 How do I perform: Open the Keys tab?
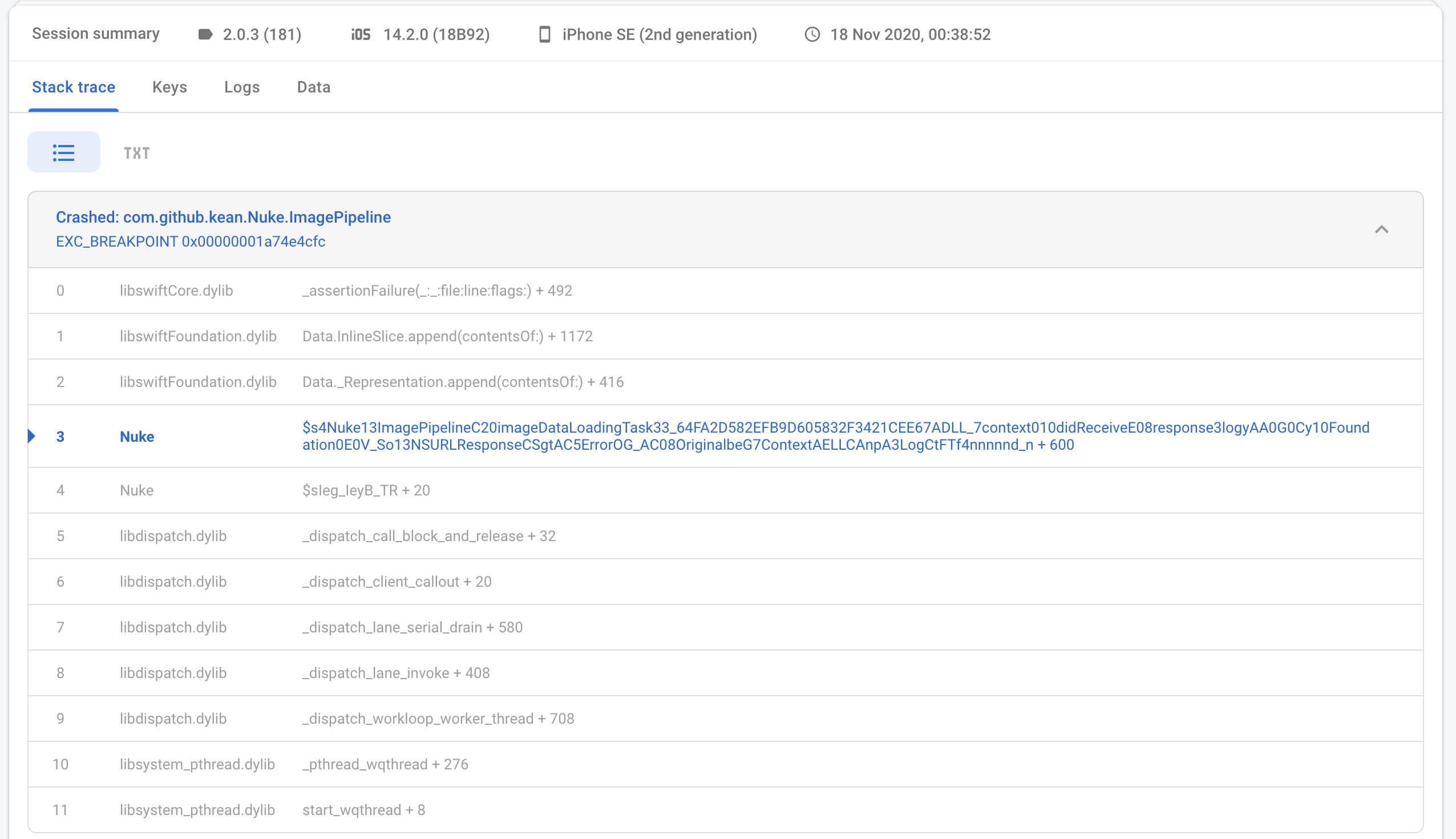pyautogui.click(x=169, y=87)
